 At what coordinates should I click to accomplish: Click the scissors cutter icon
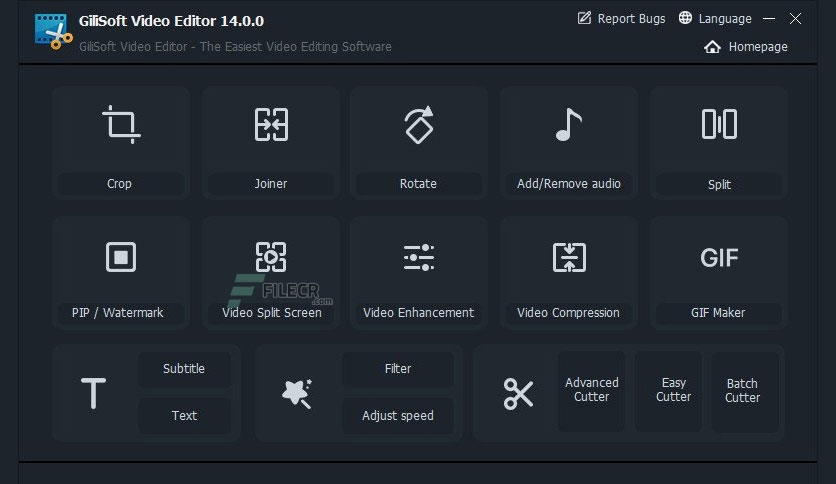(x=518, y=394)
